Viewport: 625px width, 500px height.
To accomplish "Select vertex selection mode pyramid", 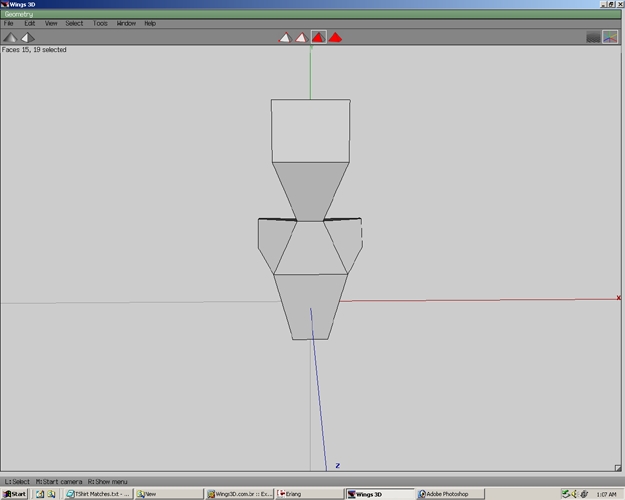I will (285, 37).
